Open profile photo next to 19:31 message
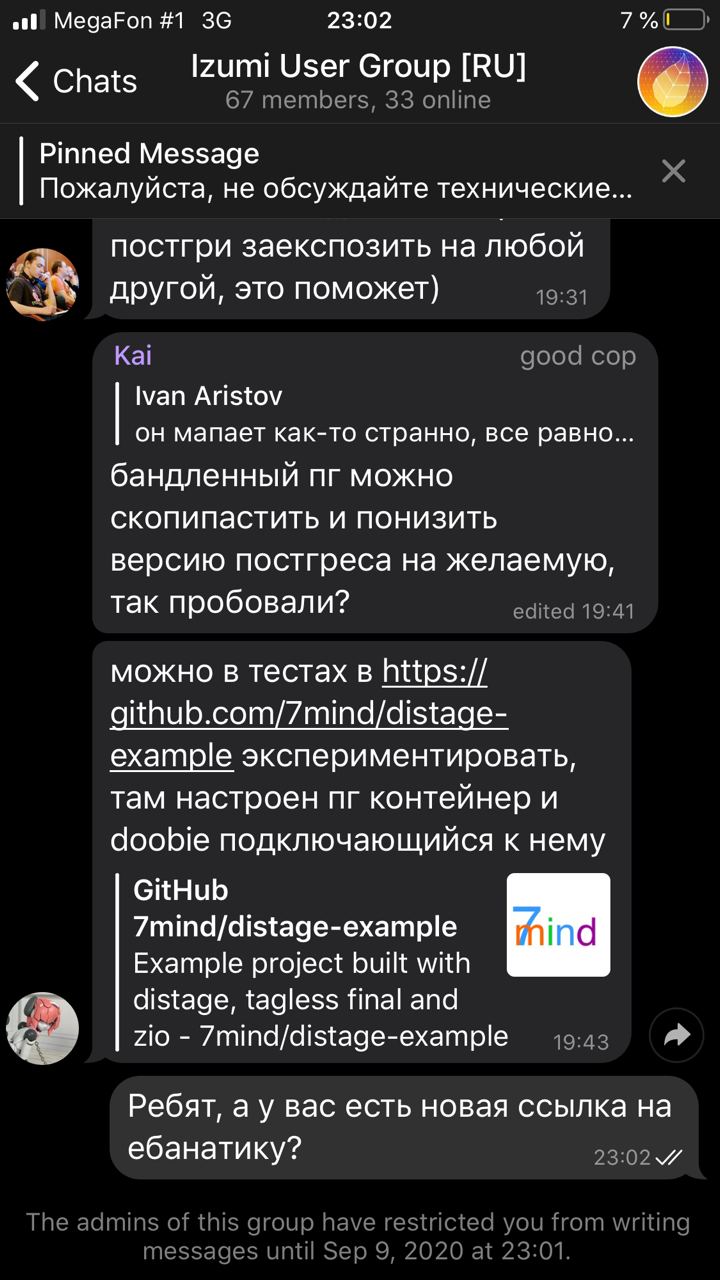 42,284
